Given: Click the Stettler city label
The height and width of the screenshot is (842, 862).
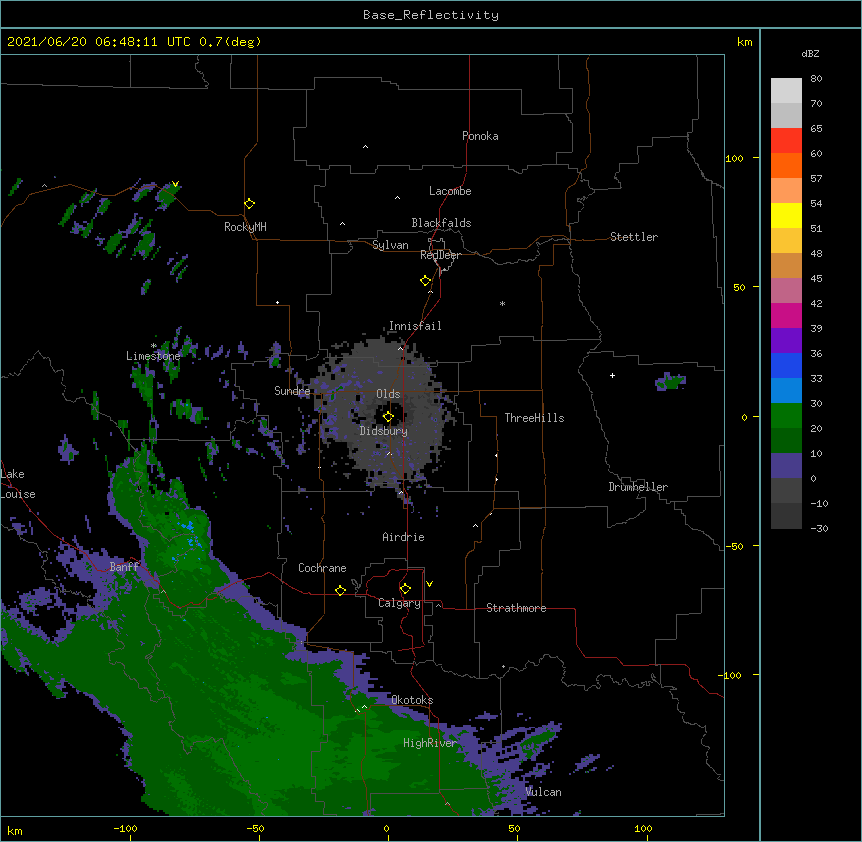Looking at the screenshot, I should (634, 237).
